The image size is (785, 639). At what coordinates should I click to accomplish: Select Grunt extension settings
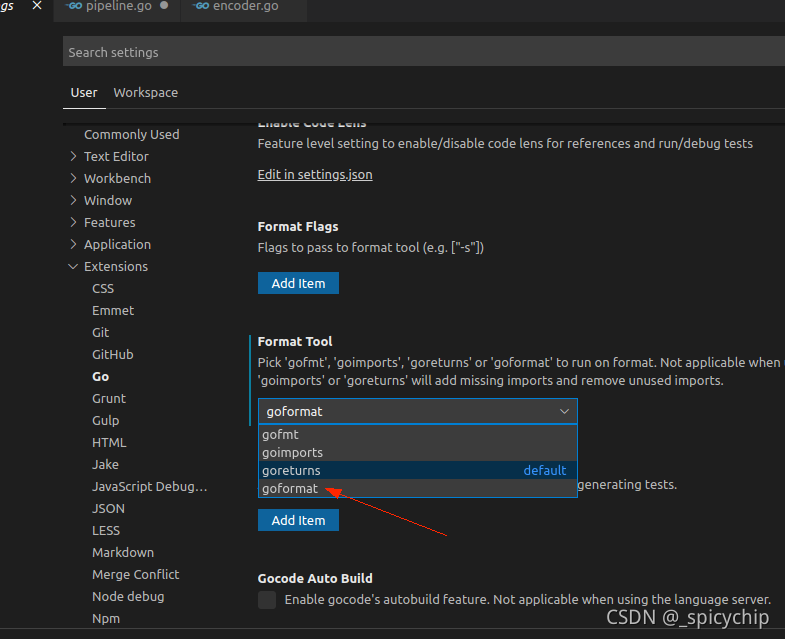coord(109,399)
